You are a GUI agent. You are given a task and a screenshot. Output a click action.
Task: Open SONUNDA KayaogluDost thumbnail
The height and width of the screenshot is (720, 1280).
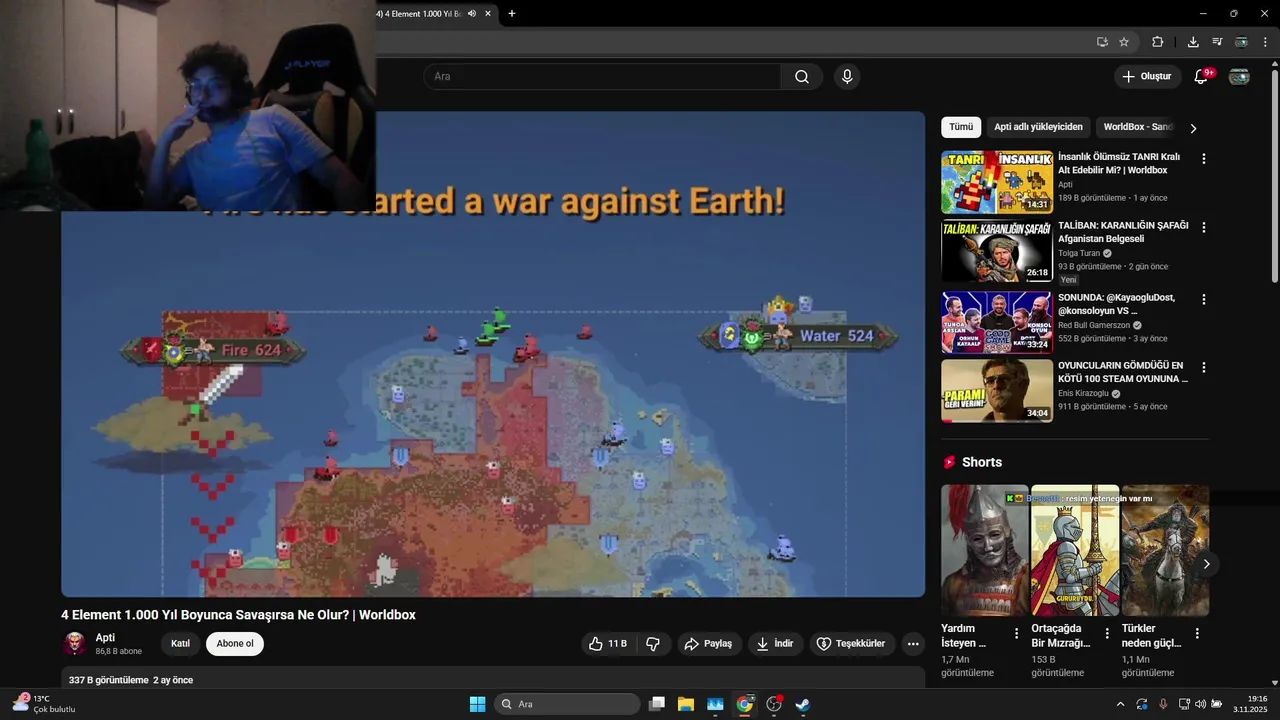click(x=997, y=322)
